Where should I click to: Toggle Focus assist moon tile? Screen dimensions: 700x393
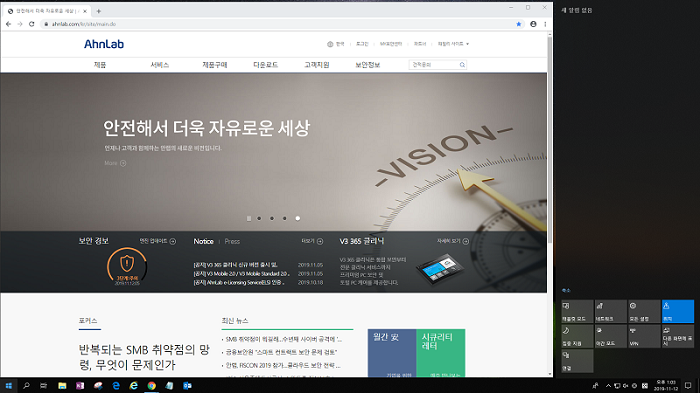[577, 336]
